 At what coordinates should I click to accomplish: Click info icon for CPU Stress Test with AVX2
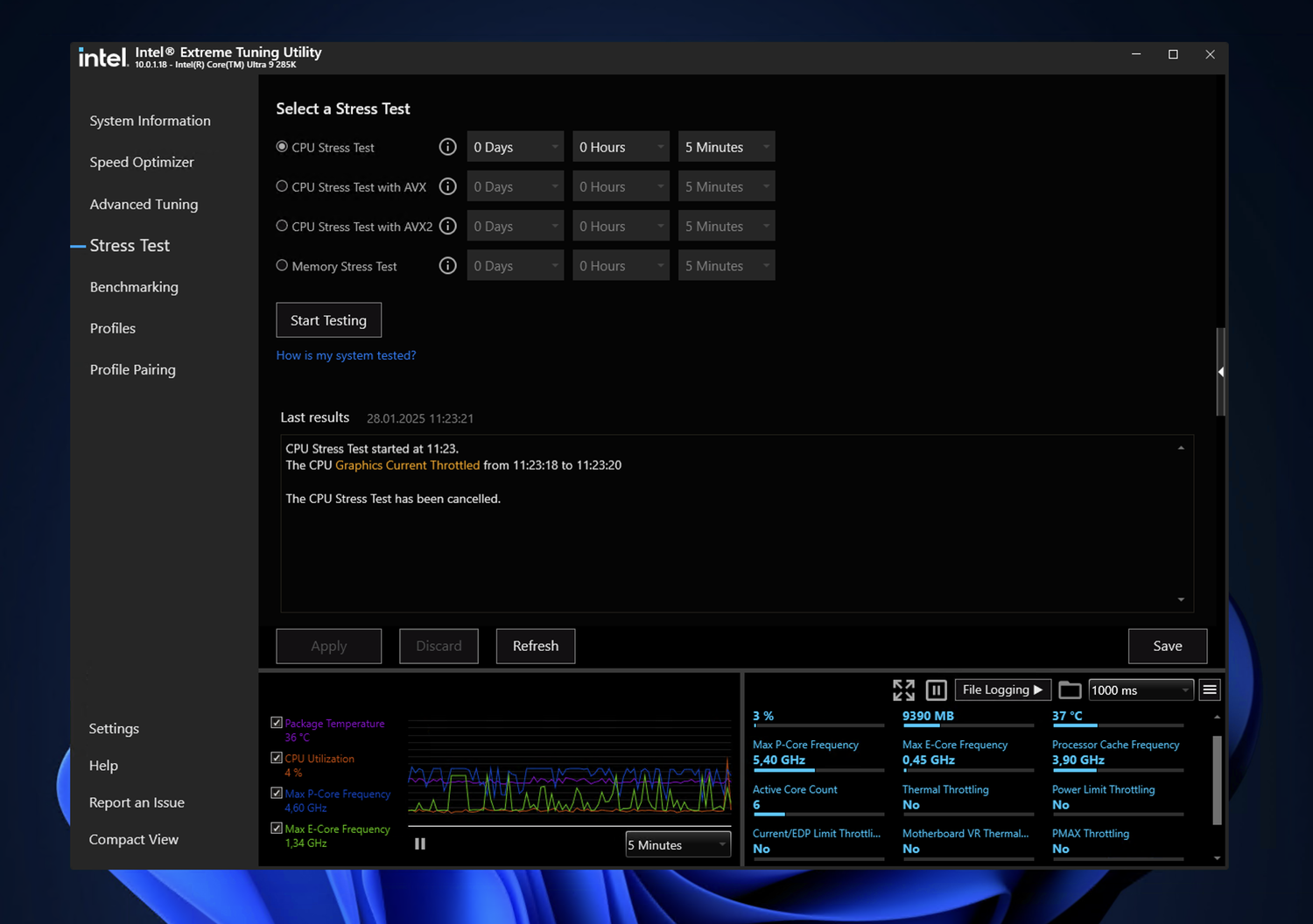447,226
